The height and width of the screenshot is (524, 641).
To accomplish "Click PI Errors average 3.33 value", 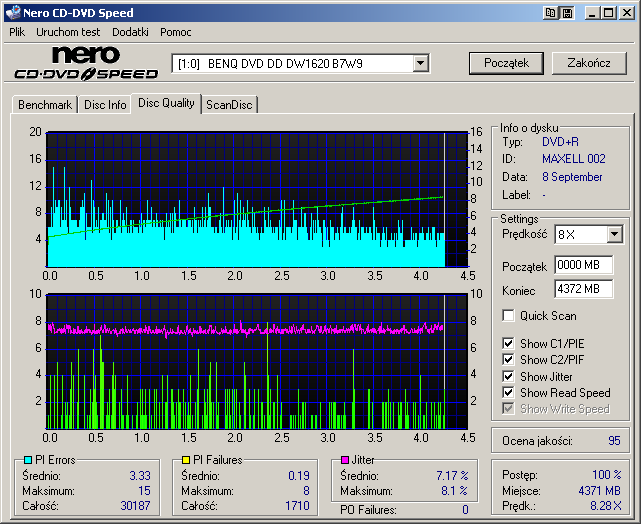I will (x=140, y=476).
